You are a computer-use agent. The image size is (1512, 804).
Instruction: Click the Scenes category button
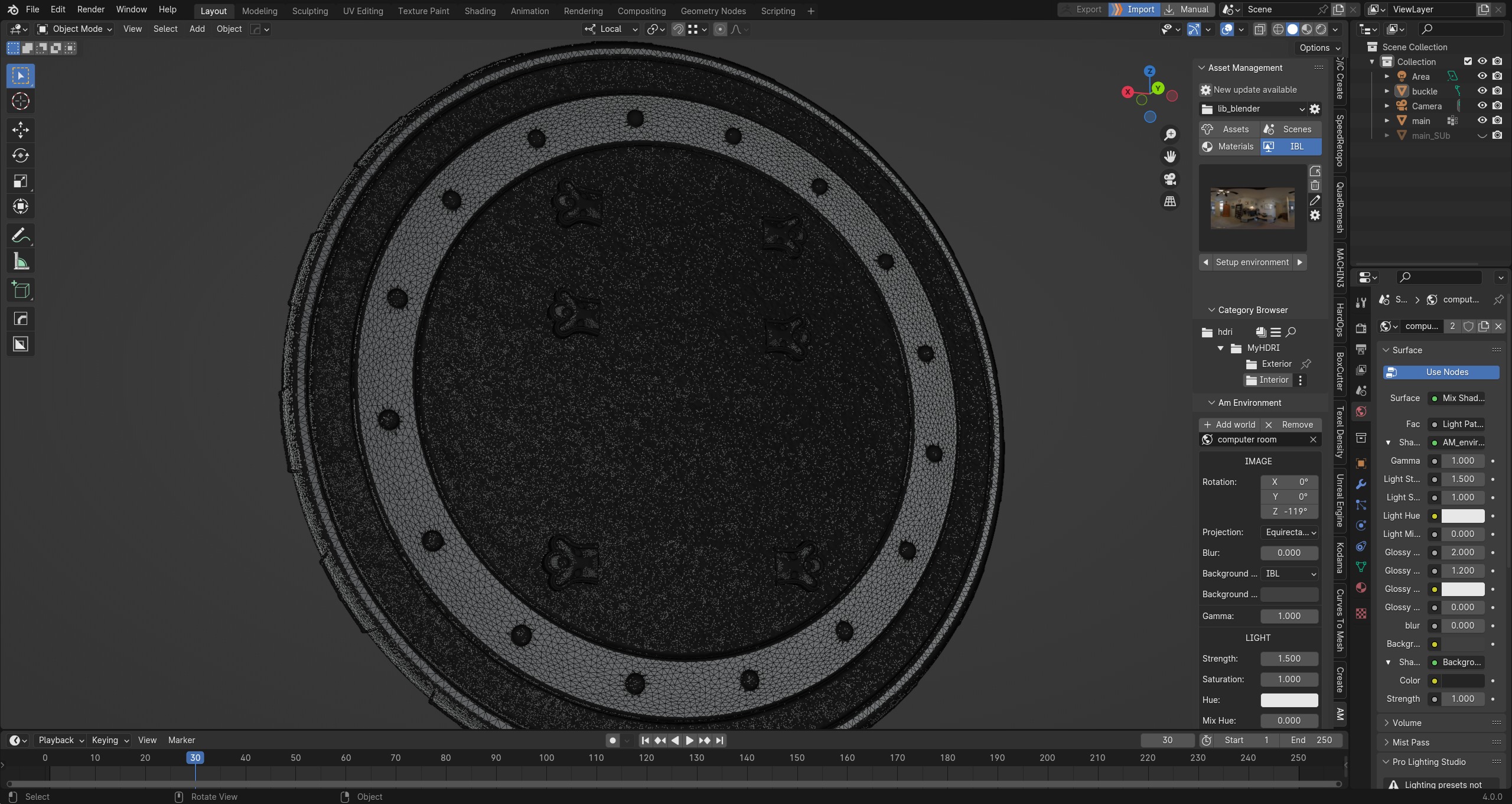(x=1291, y=129)
